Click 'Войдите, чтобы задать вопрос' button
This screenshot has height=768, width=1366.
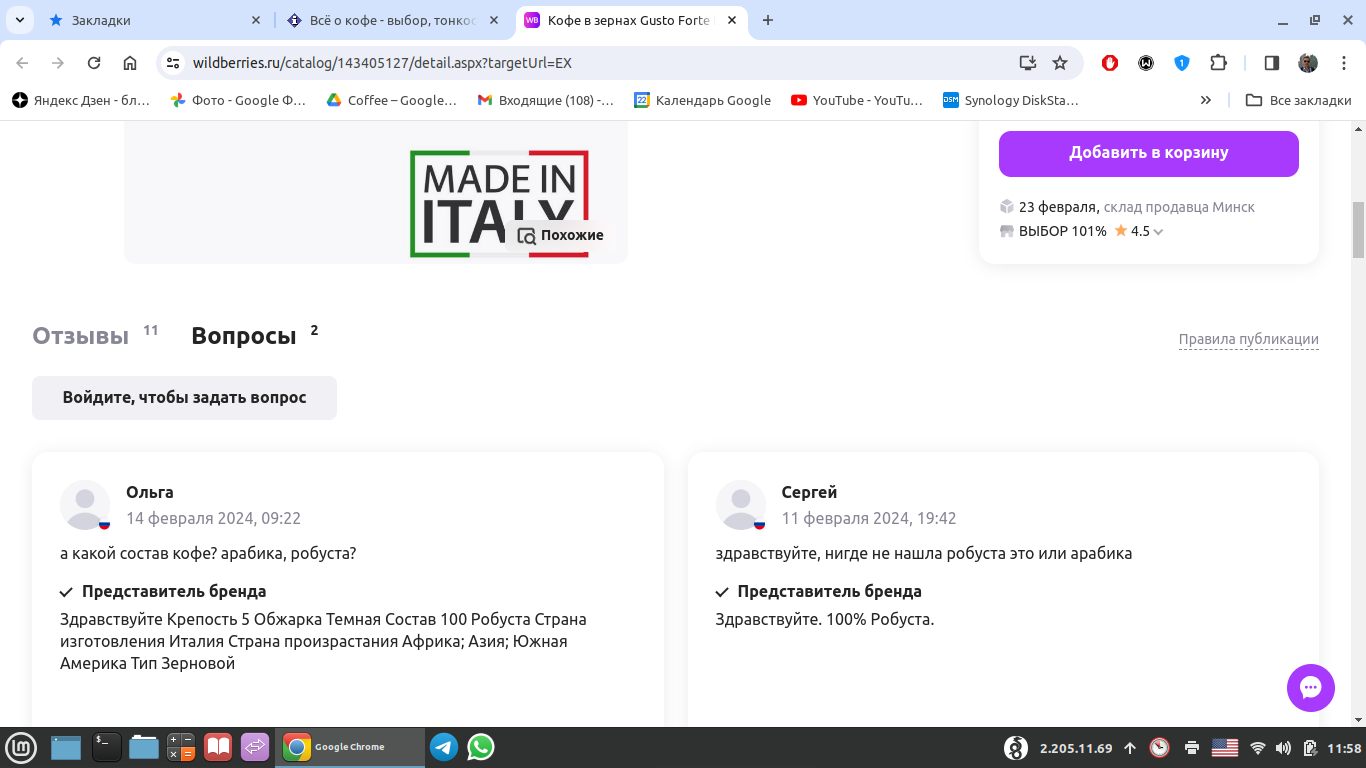(x=184, y=398)
